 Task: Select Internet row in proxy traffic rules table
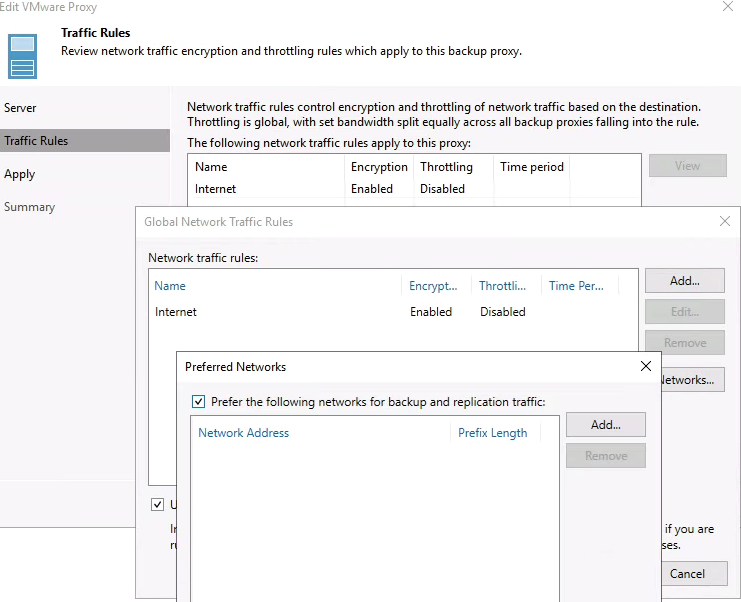pos(414,189)
